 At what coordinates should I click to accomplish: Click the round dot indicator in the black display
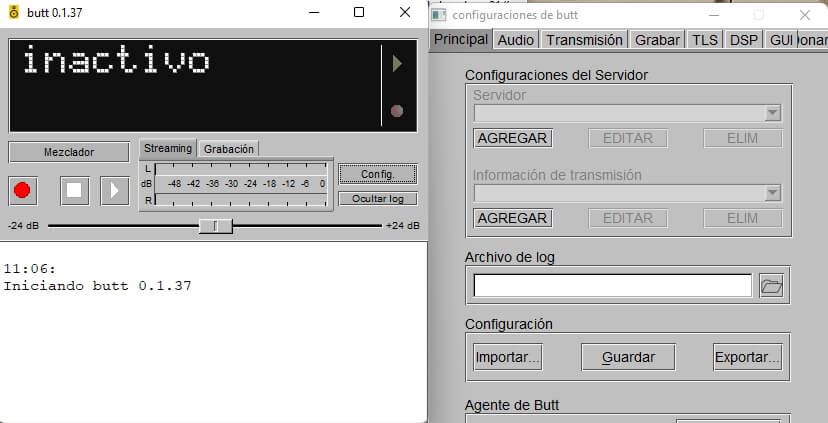(x=397, y=111)
